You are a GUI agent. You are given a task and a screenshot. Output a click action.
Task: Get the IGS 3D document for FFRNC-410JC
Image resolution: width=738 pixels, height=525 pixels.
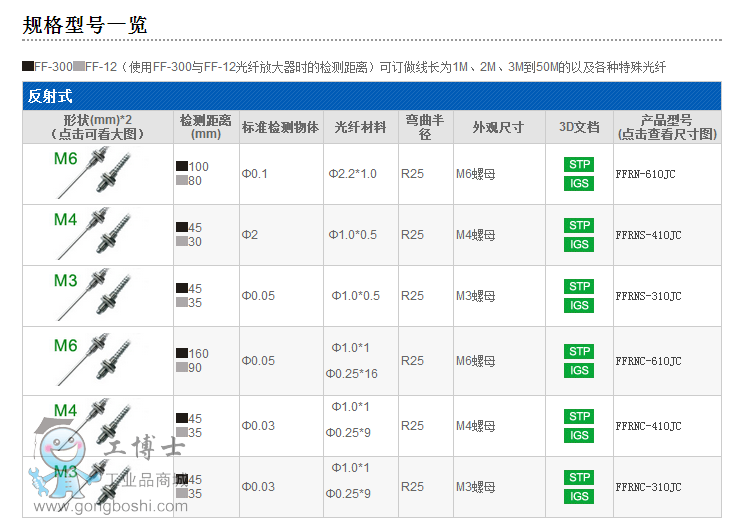pyautogui.click(x=579, y=435)
